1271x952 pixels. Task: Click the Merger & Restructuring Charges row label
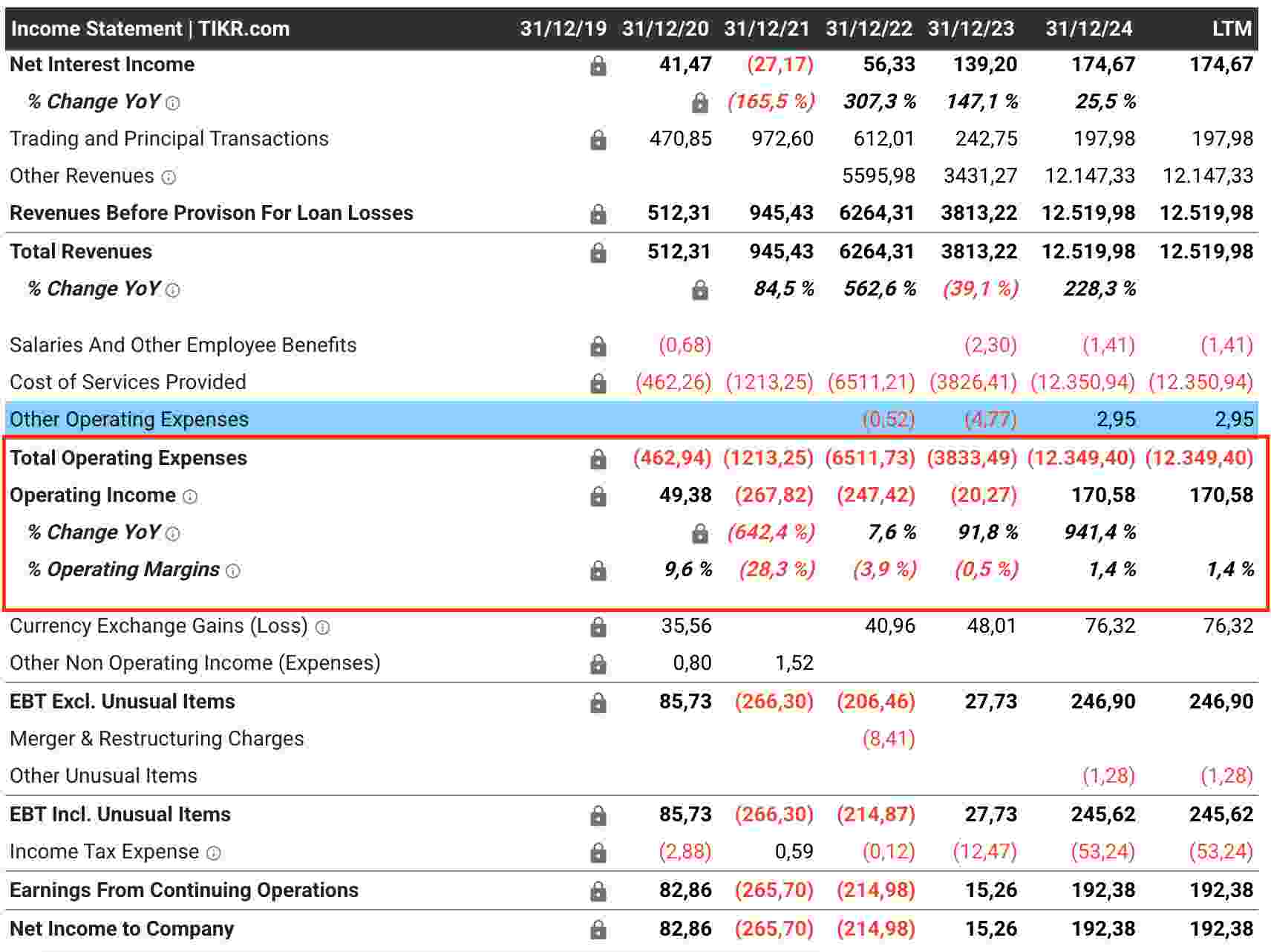point(157,739)
